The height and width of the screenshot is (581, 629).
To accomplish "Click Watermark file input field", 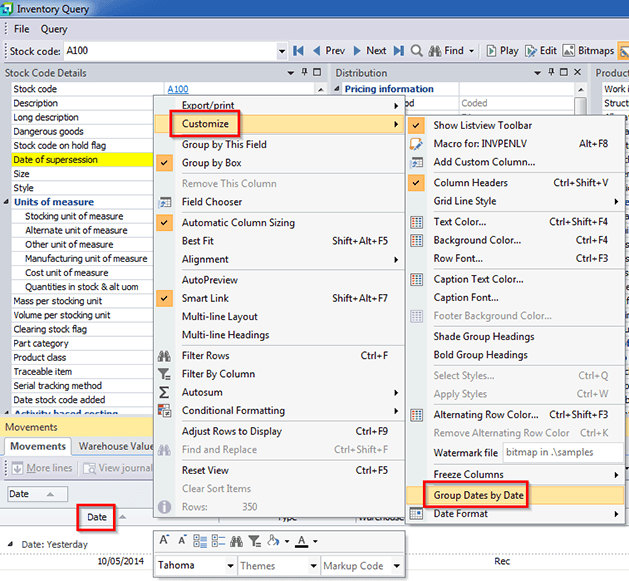I will point(563,453).
